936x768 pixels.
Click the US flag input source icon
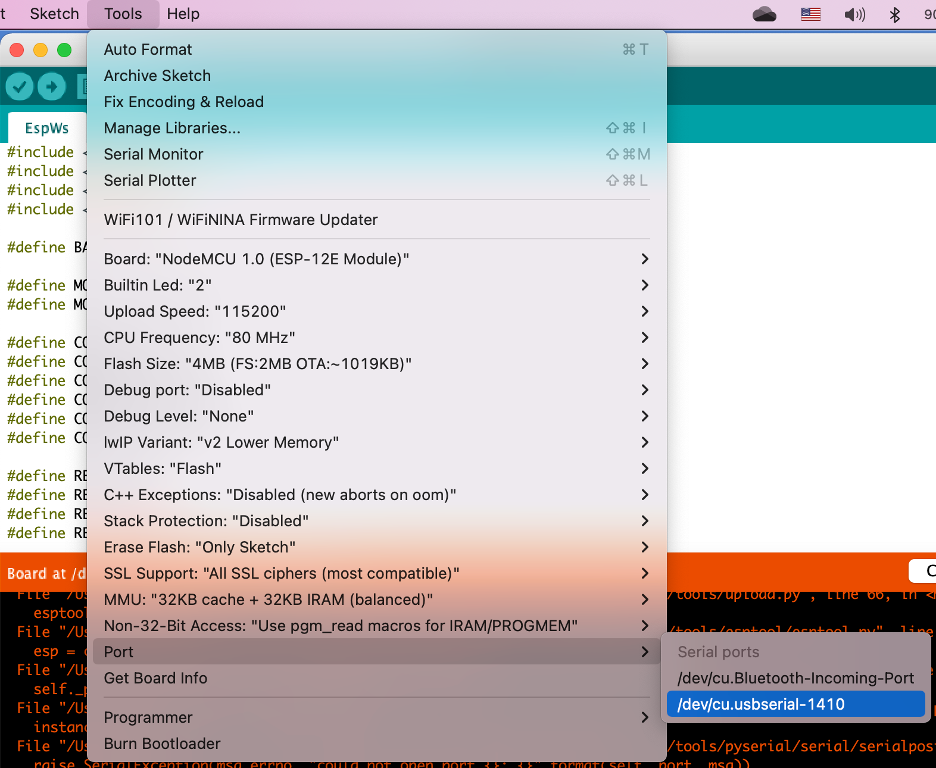pyautogui.click(x=810, y=14)
